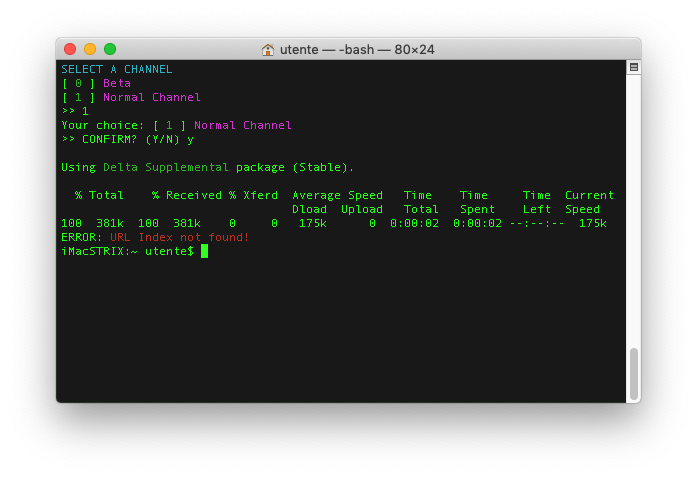
Task: Click the home folder icon in title bar
Action: pyautogui.click(x=268, y=49)
